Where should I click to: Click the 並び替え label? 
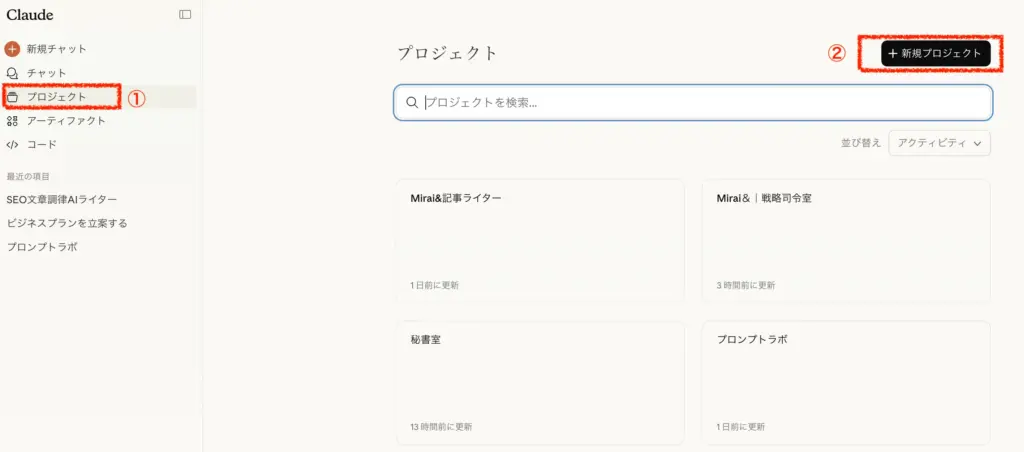861,143
